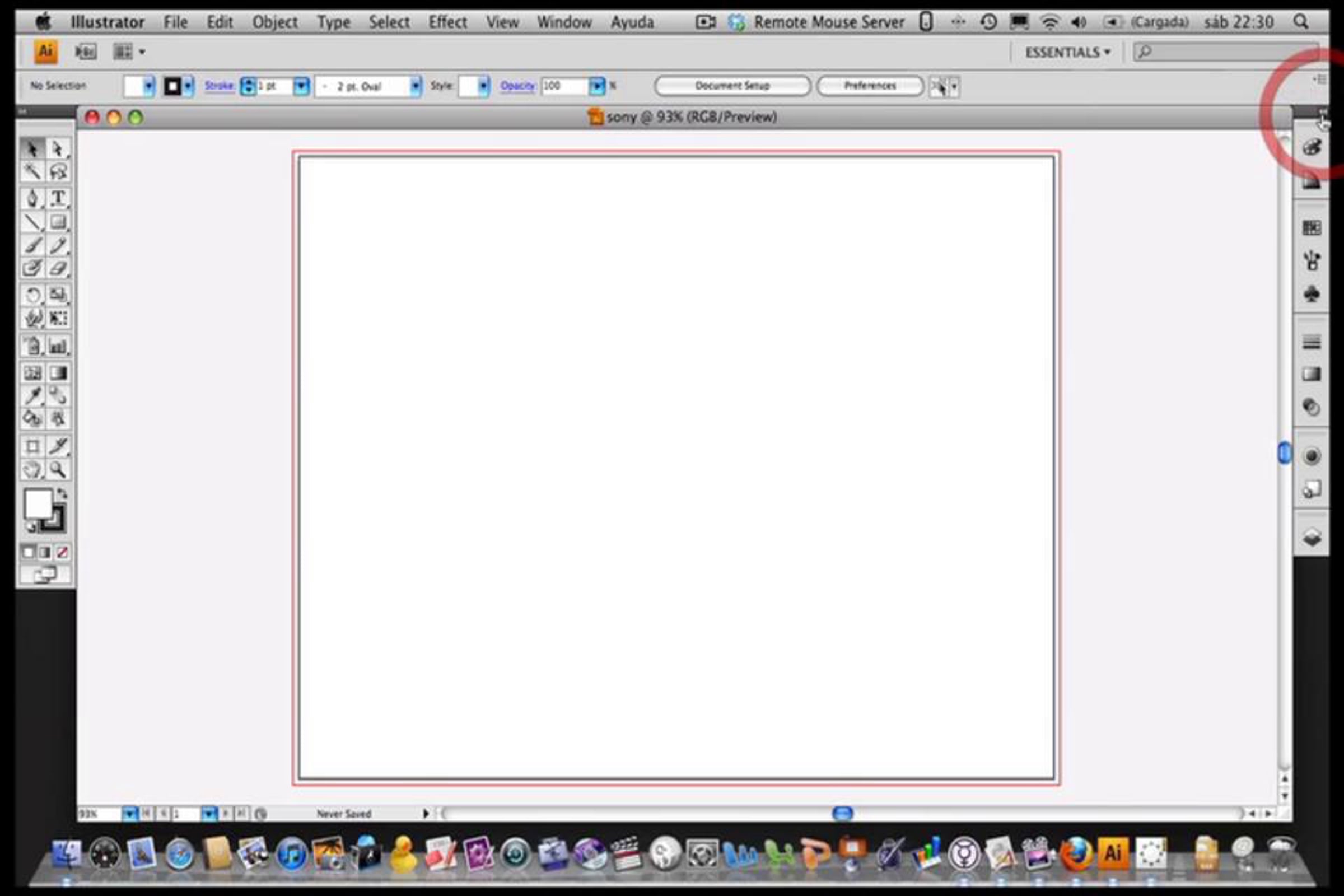The width and height of the screenshot is (1344, 896).
Task: Toggle the screen mode button
Action: 45,575
